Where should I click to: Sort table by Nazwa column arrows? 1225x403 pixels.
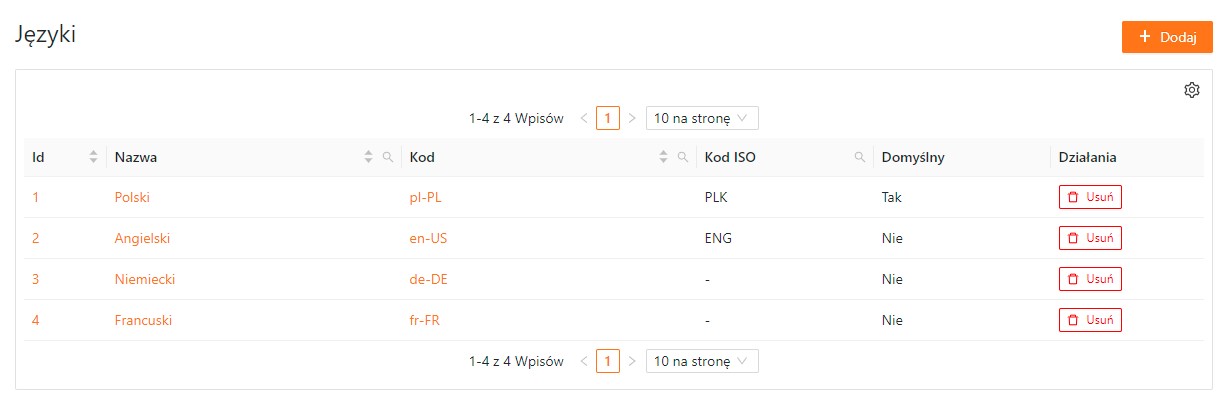pos(368,157)
